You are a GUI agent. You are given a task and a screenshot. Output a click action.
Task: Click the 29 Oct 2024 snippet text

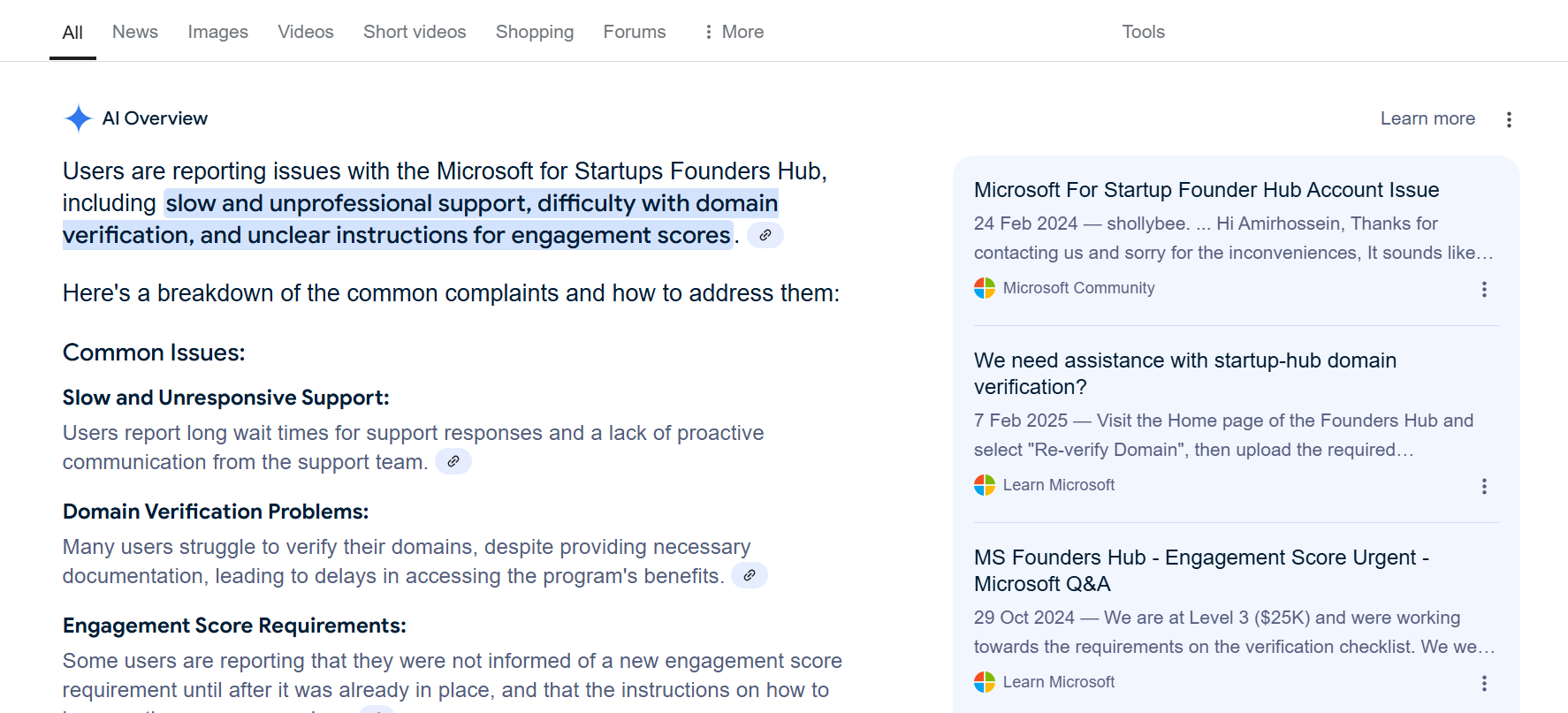click(x=1234, y=633)
